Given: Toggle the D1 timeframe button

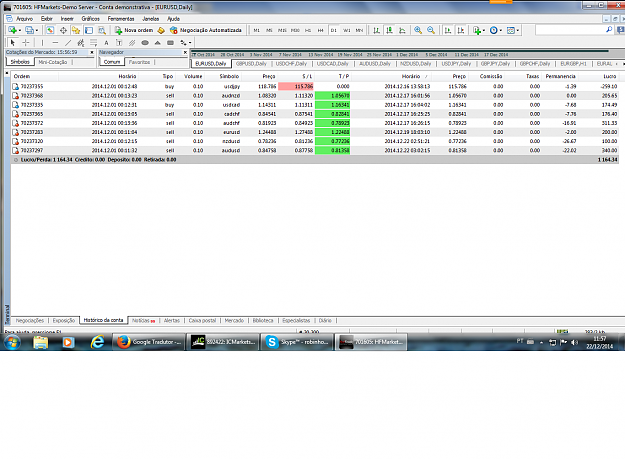Looking at the screenshot, I should point(334,30).
